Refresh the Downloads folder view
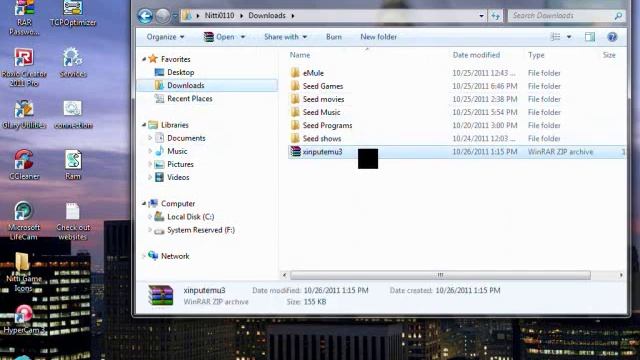The image size is (640, 360). (496, 16)
